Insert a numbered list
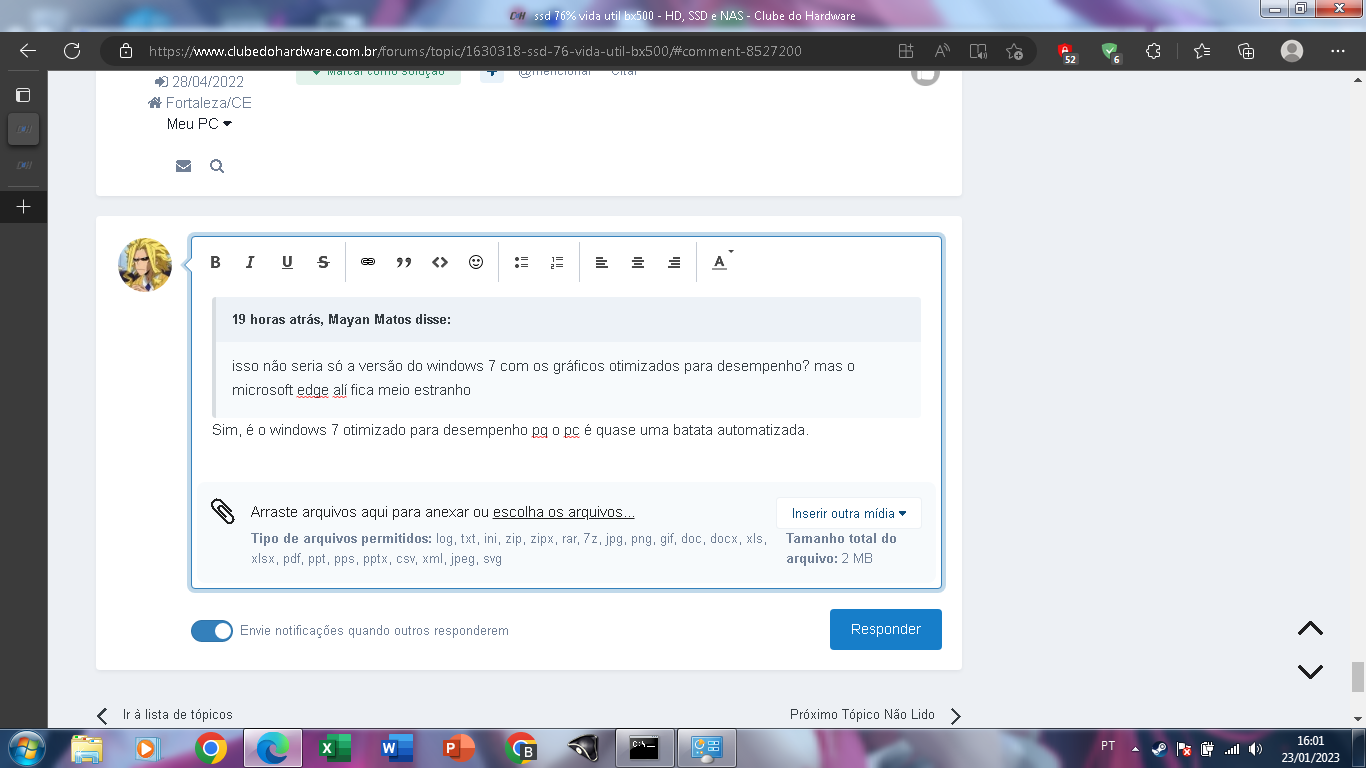 pos(557,262)
